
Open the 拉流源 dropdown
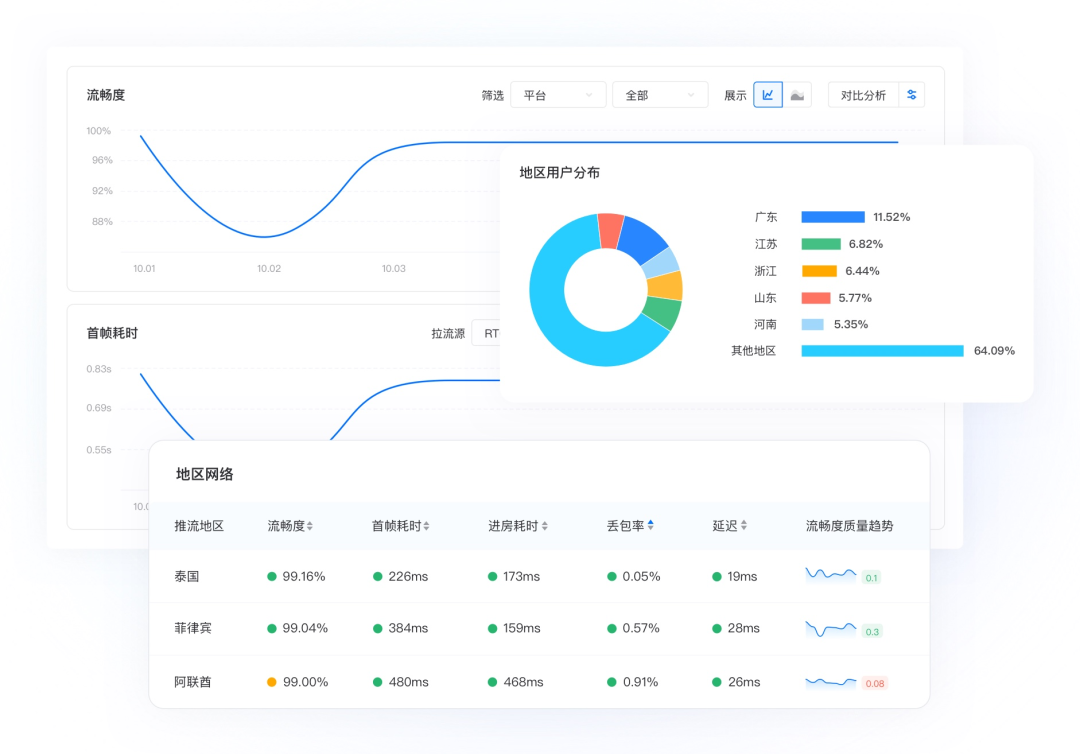(488, 333)
